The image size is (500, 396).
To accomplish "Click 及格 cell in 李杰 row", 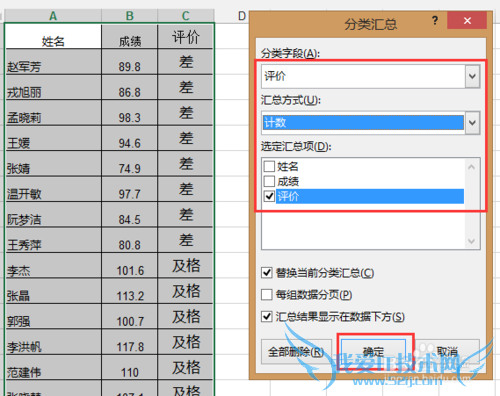I will (x=185, y=265).
